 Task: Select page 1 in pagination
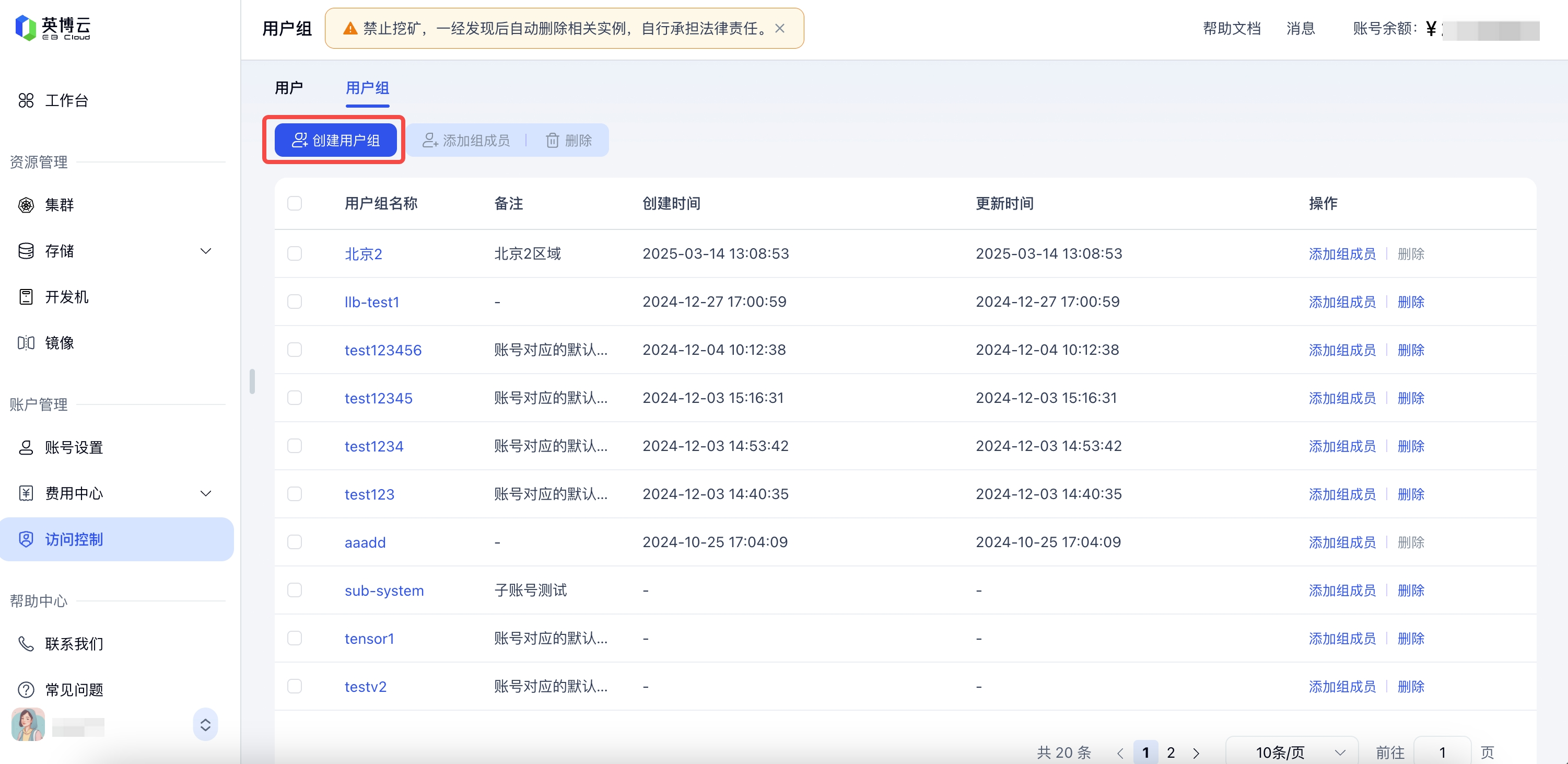point(1145,753)
